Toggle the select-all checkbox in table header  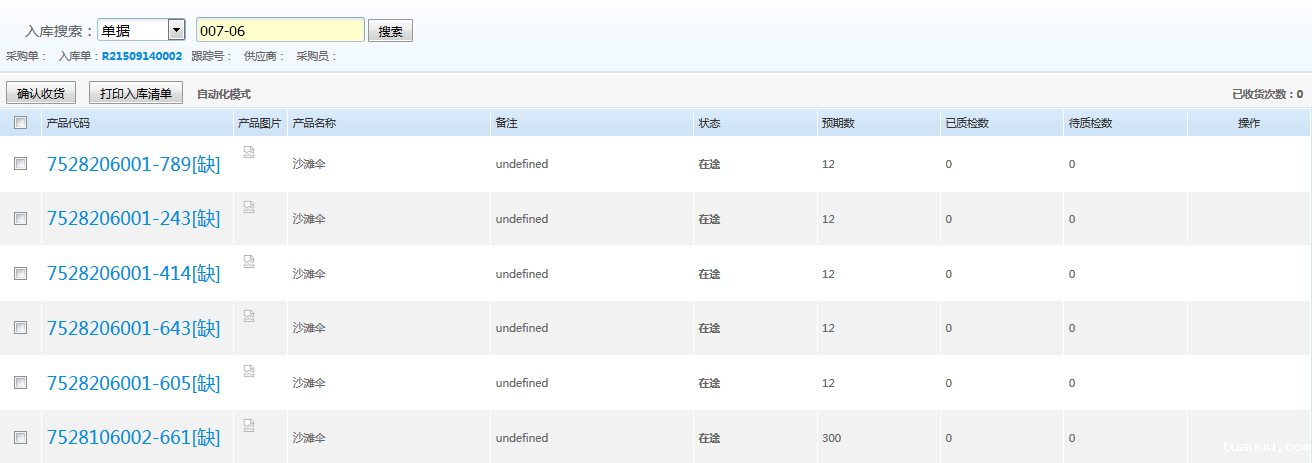coord(20,123)
